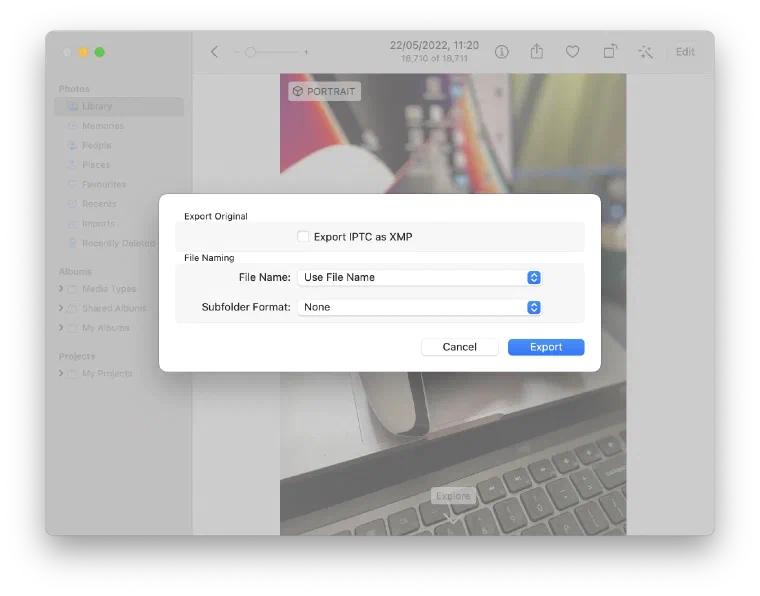This screenshot has width=760, height=596.
Task: Select Library in the sidebar
Action: click(x=119, y=106)
